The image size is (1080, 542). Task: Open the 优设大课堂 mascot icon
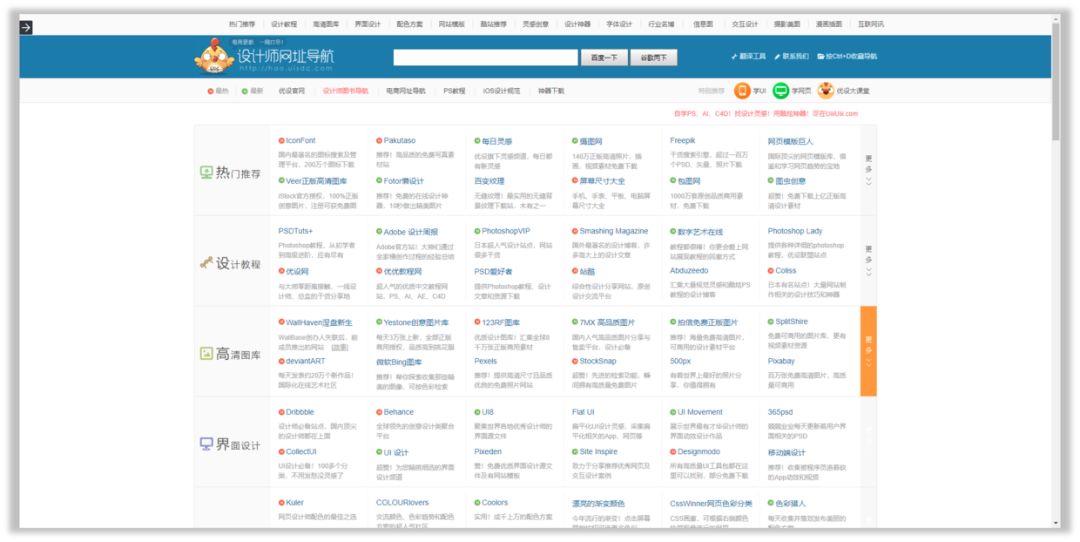click(826, 90)
